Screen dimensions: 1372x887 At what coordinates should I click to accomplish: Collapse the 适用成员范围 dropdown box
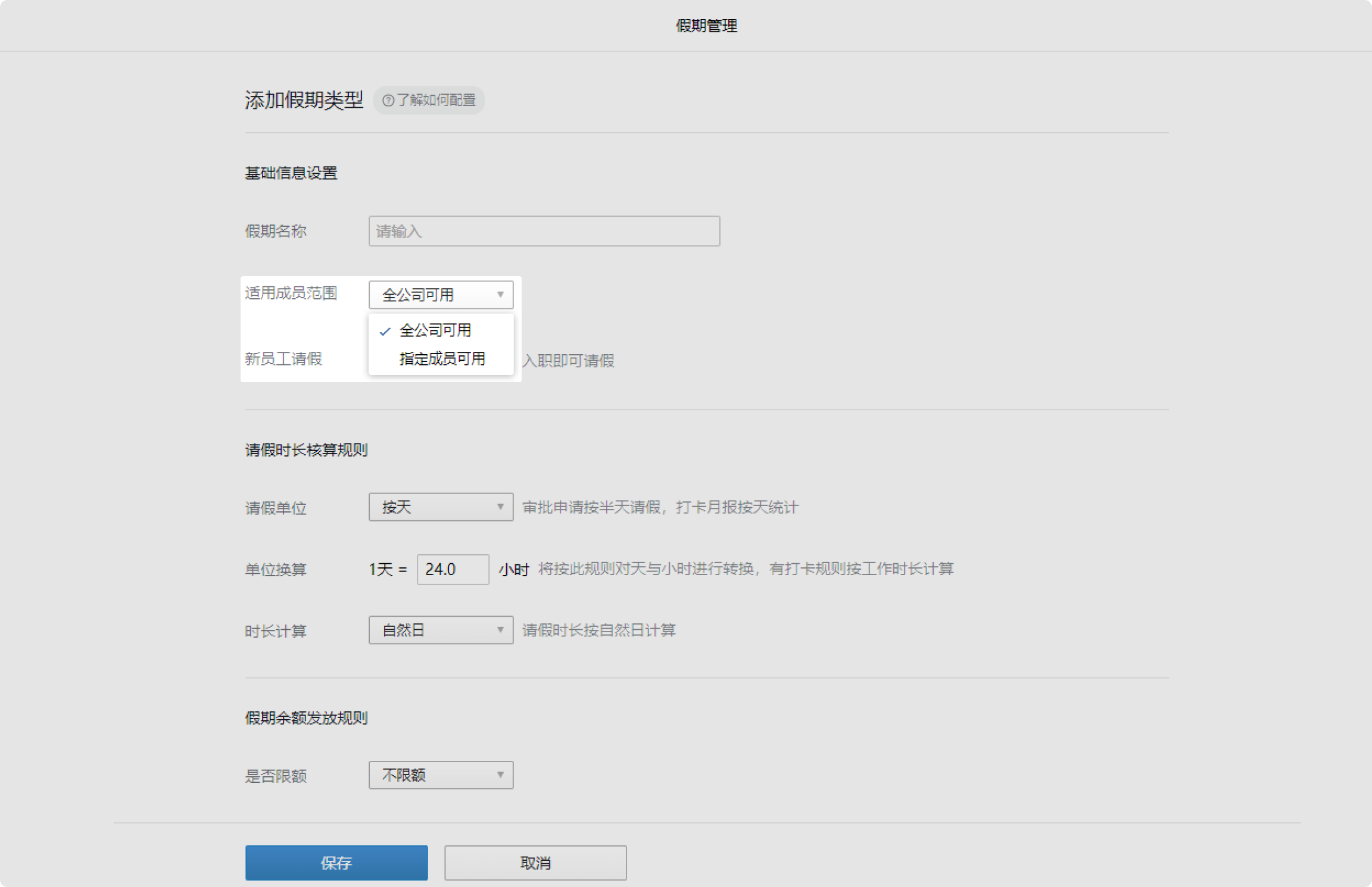[429, 295]
